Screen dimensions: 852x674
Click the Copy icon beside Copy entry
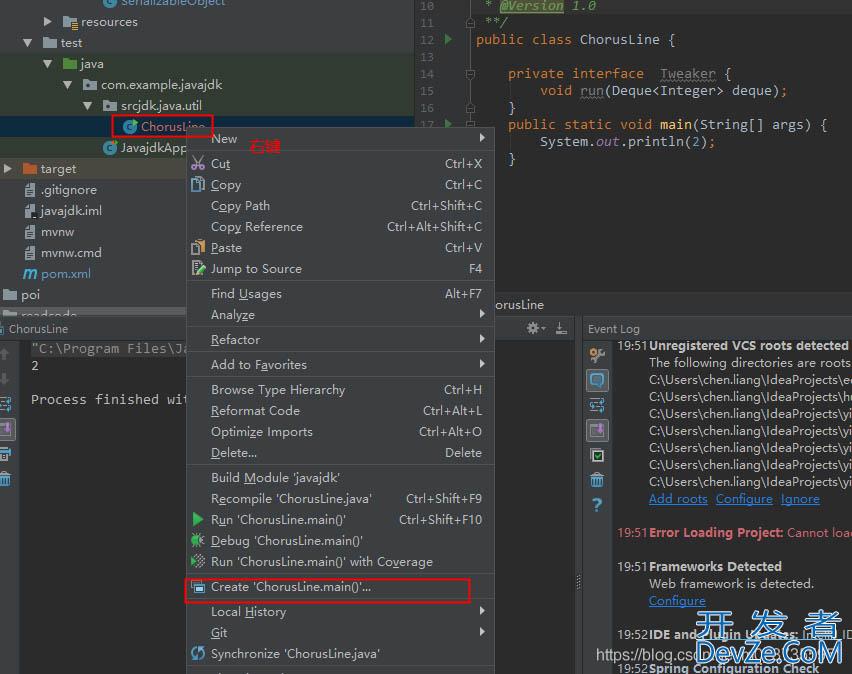click(x=198, y=184)
